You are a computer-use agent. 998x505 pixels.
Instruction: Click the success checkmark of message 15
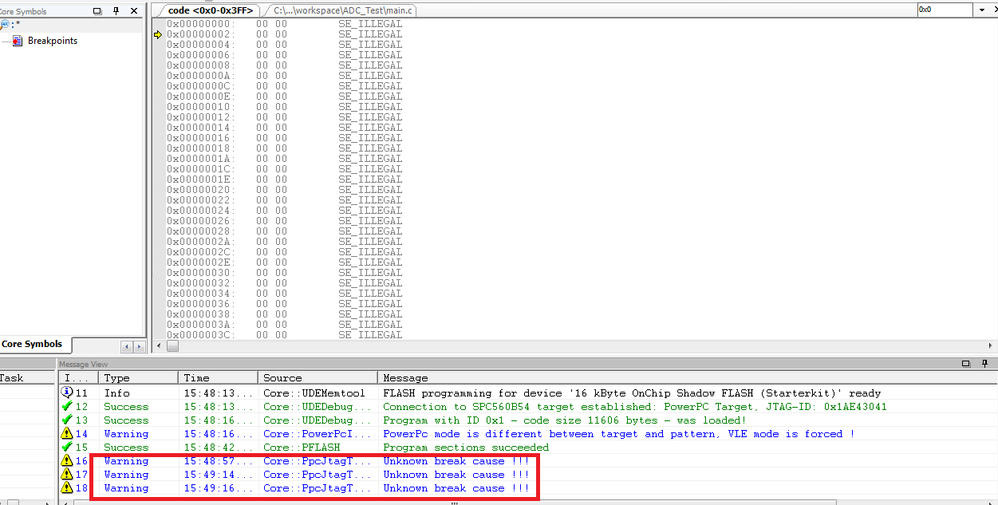pyautogui.click(x=67, y=447)
